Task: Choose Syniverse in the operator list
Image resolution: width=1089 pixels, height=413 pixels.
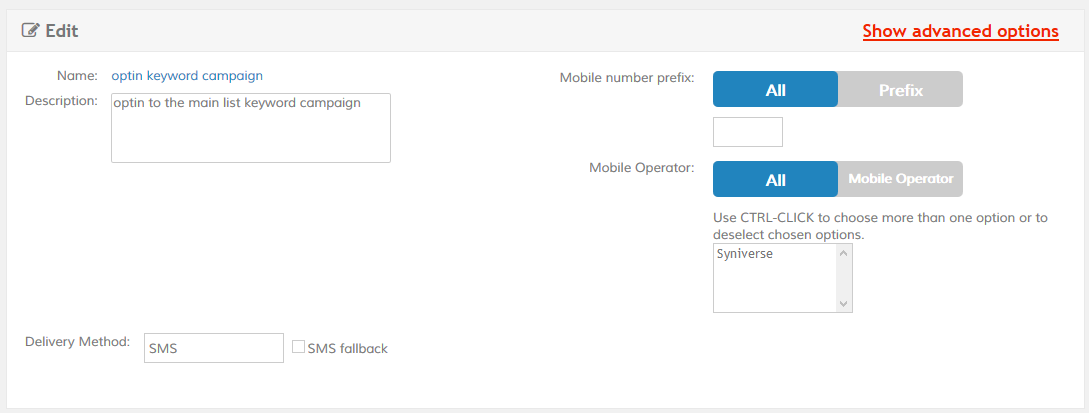Action: point(745,254)
